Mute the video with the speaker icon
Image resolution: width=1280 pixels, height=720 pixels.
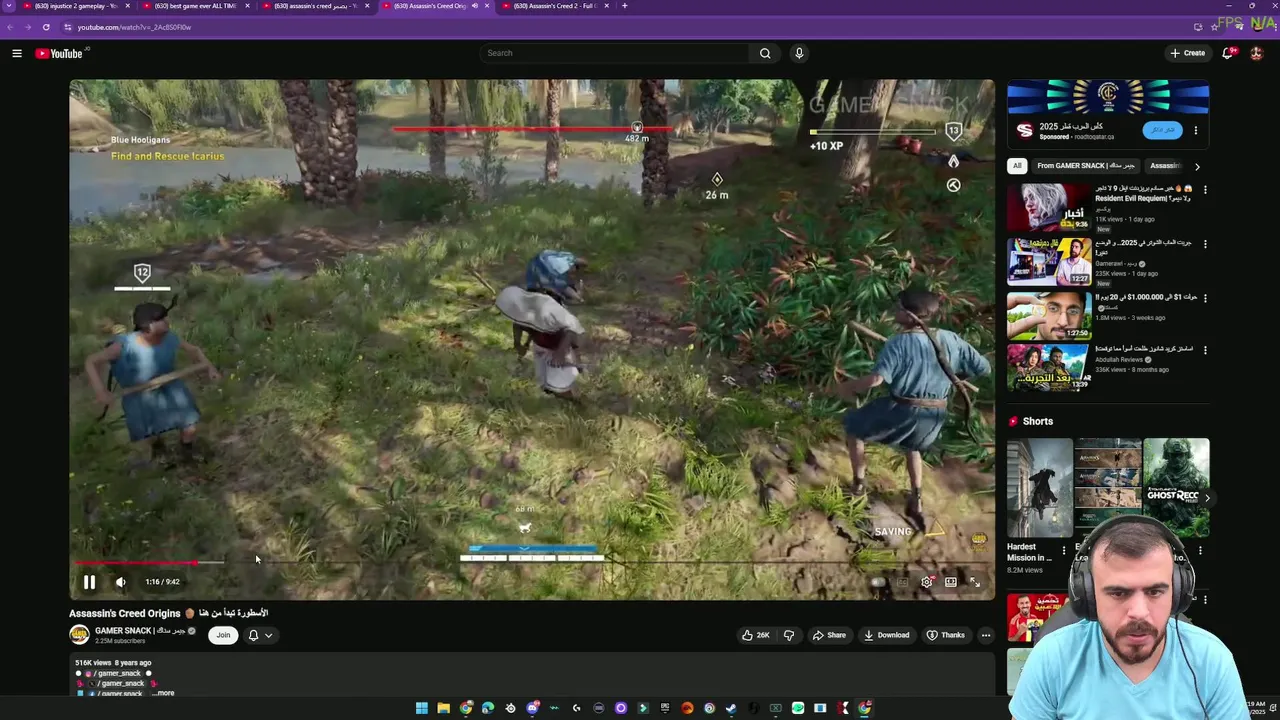click(x=120, y=582)
